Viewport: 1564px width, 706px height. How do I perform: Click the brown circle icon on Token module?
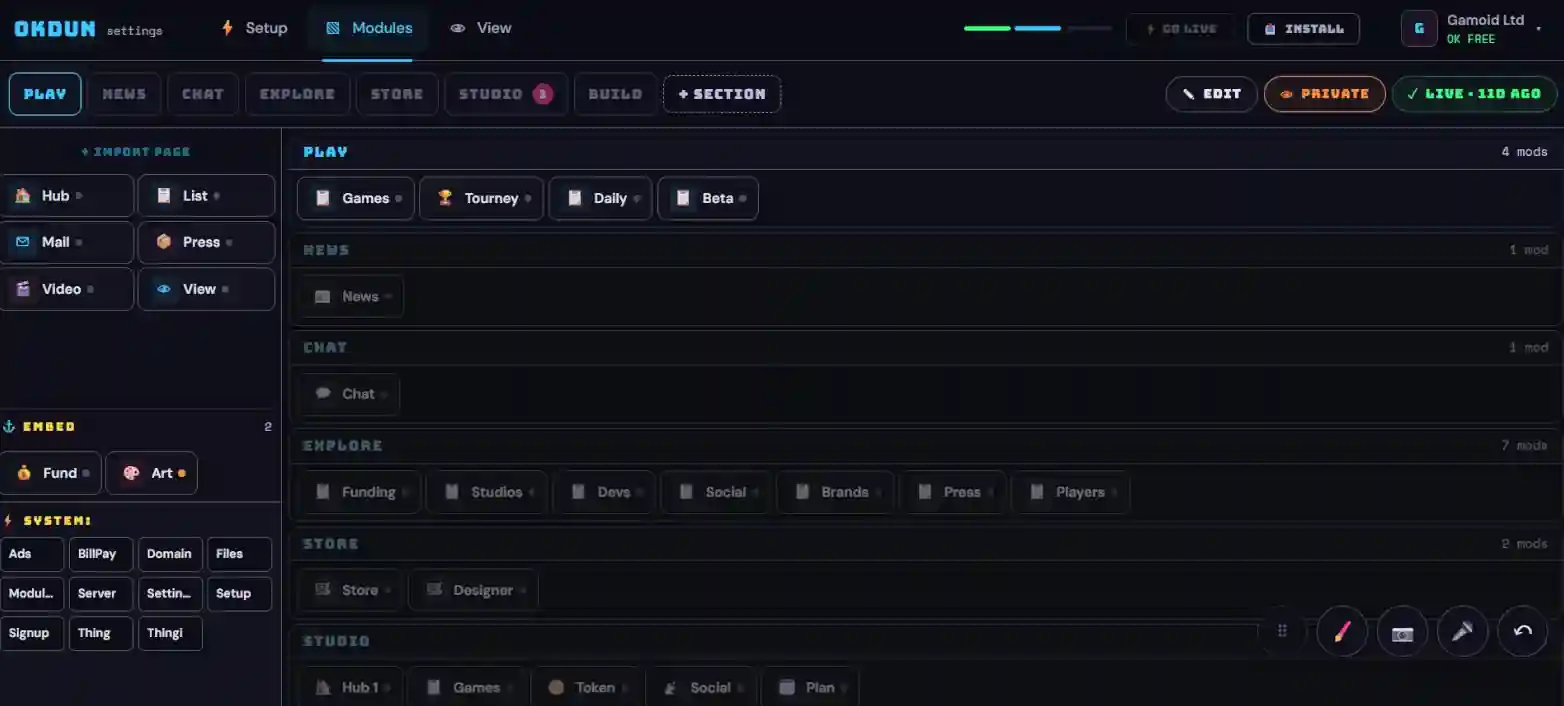(556, 687)
